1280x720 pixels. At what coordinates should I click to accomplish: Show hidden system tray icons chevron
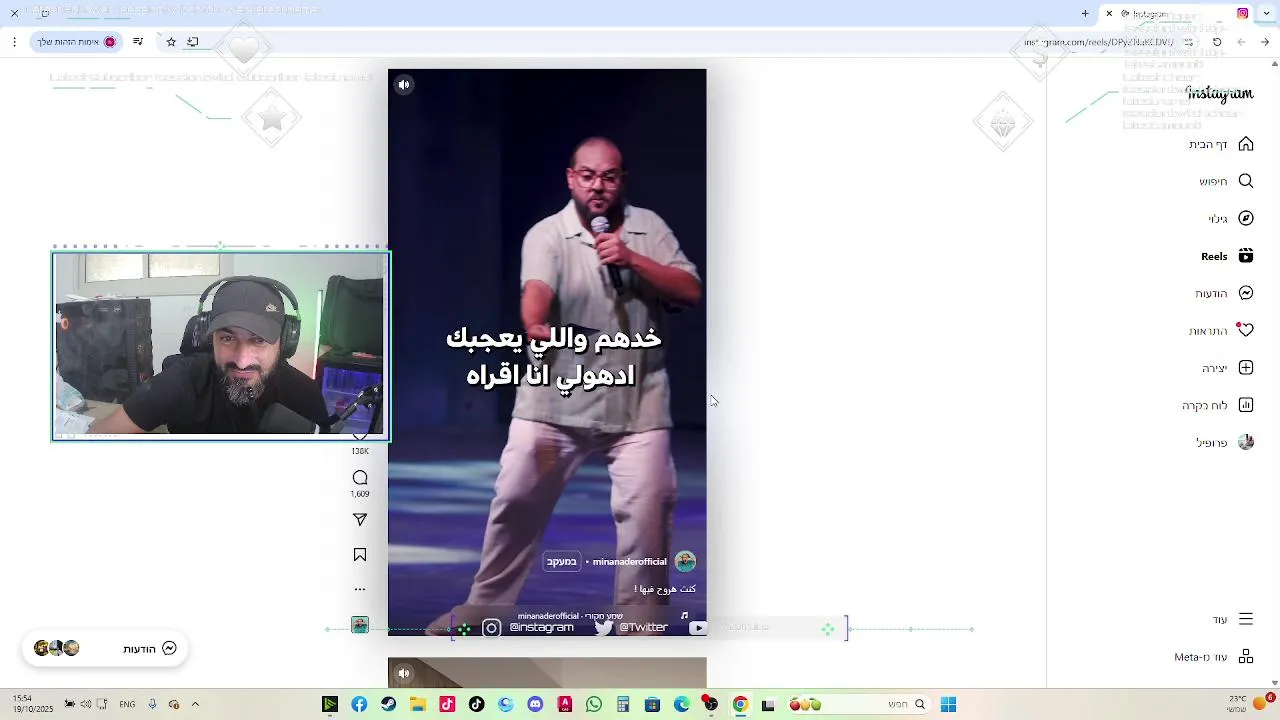click(x=195, y=704)
